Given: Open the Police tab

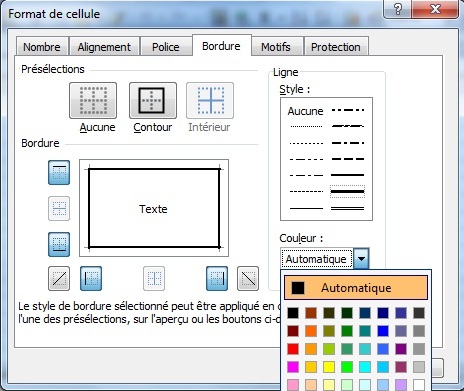Looking at the screenshot, I should tap(166, 47).
